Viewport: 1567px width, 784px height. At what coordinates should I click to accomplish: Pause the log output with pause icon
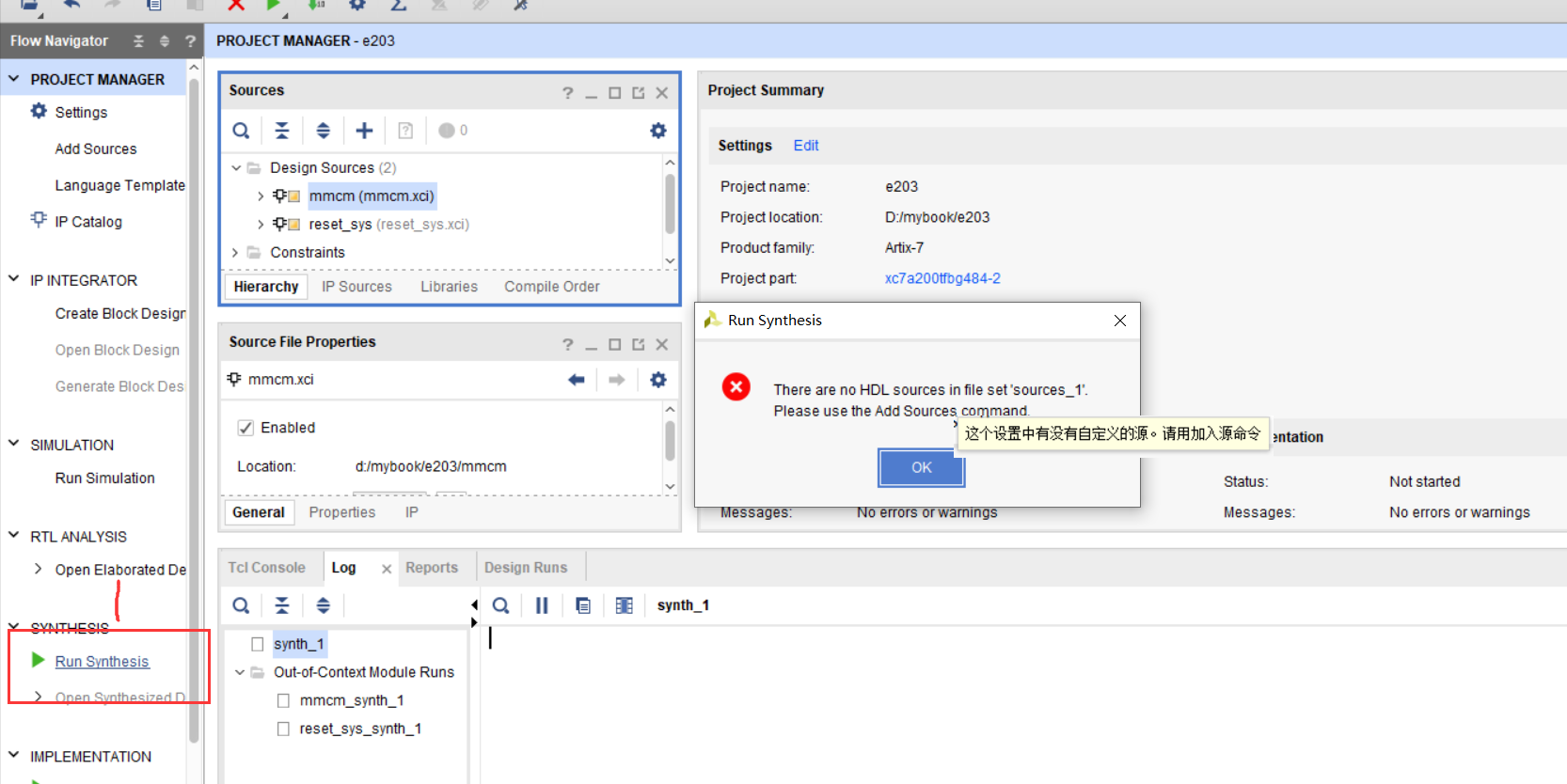(542, 605)
